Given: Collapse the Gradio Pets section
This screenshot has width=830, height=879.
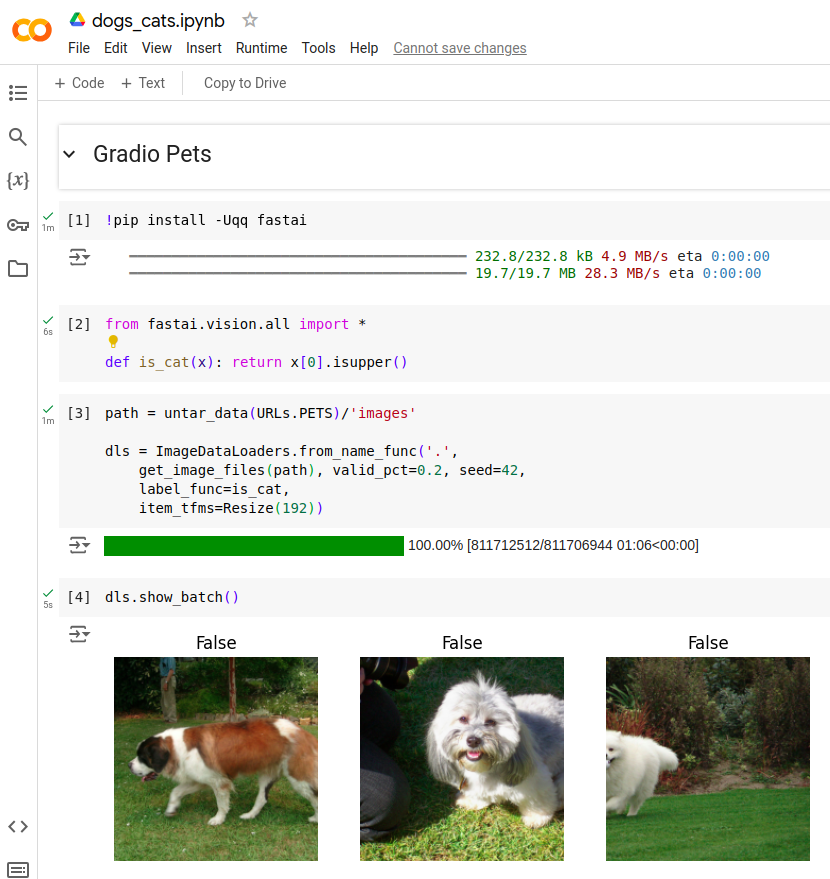Looking at the screenshot, I should pos(69,154).
